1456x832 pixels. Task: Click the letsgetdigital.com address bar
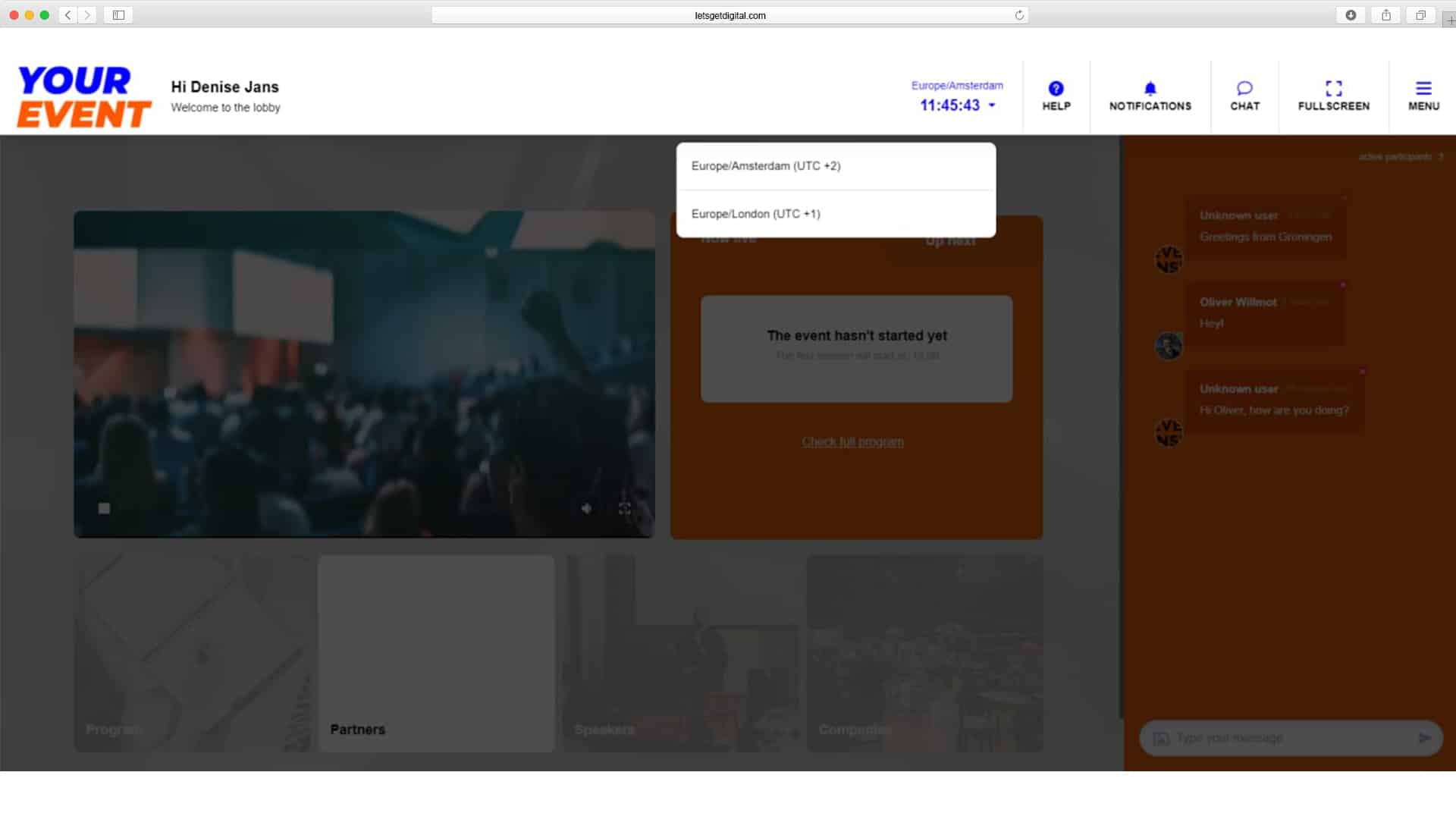pos(730,15)
